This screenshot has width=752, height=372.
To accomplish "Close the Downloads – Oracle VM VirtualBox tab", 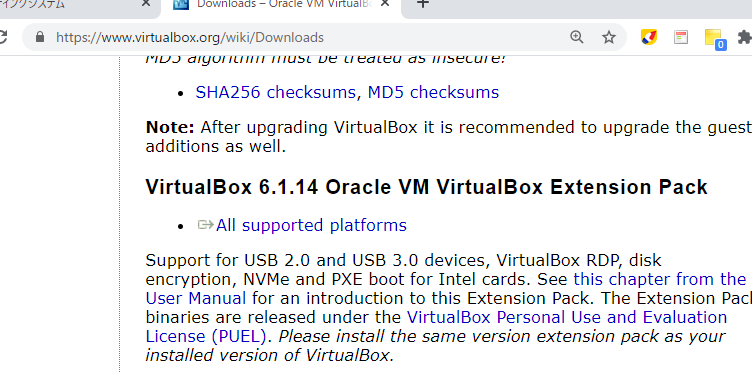I will [385, 4].
